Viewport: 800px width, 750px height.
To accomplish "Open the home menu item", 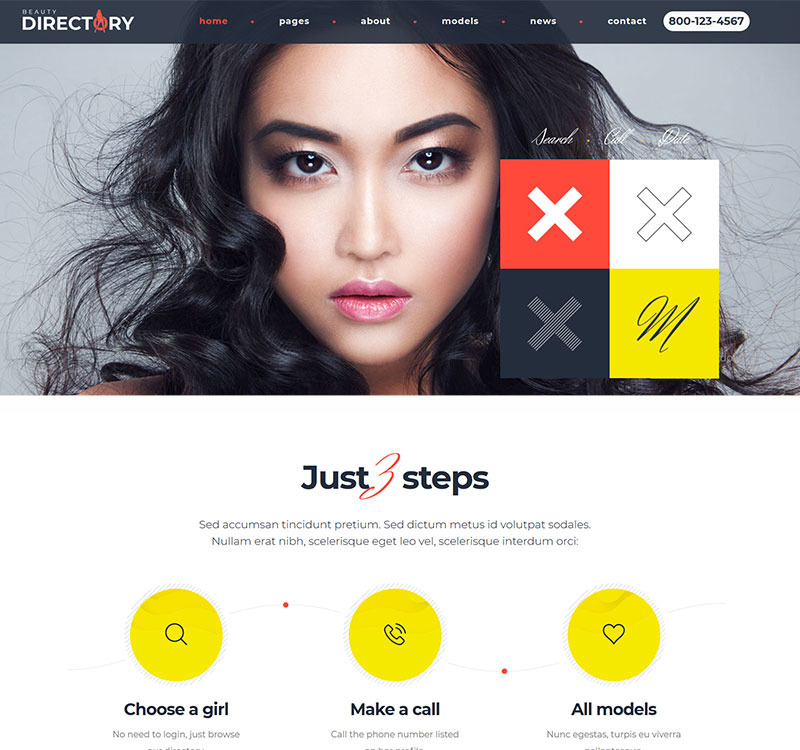I will pyautogui.click(x=213, y=21).
